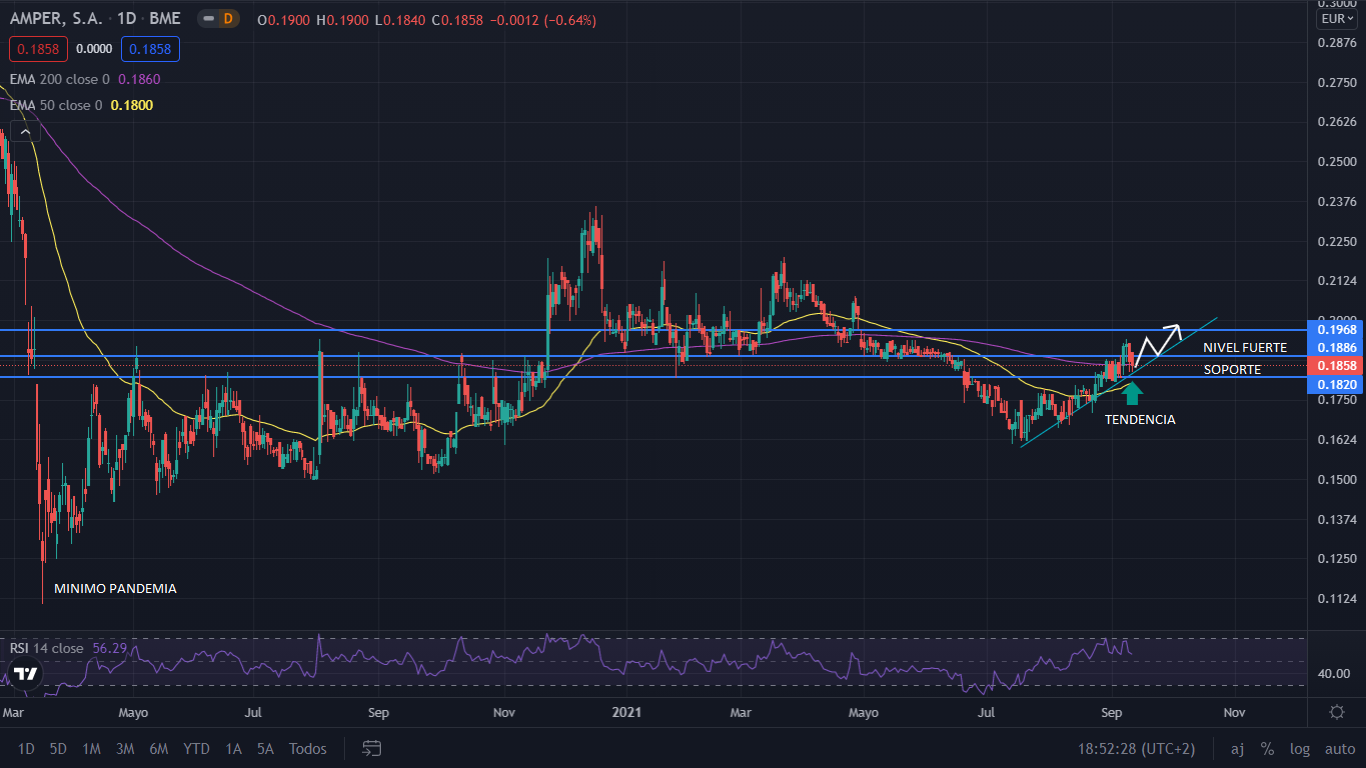
Task: Click the TradingView logo icon
Action: coord(26,673)
